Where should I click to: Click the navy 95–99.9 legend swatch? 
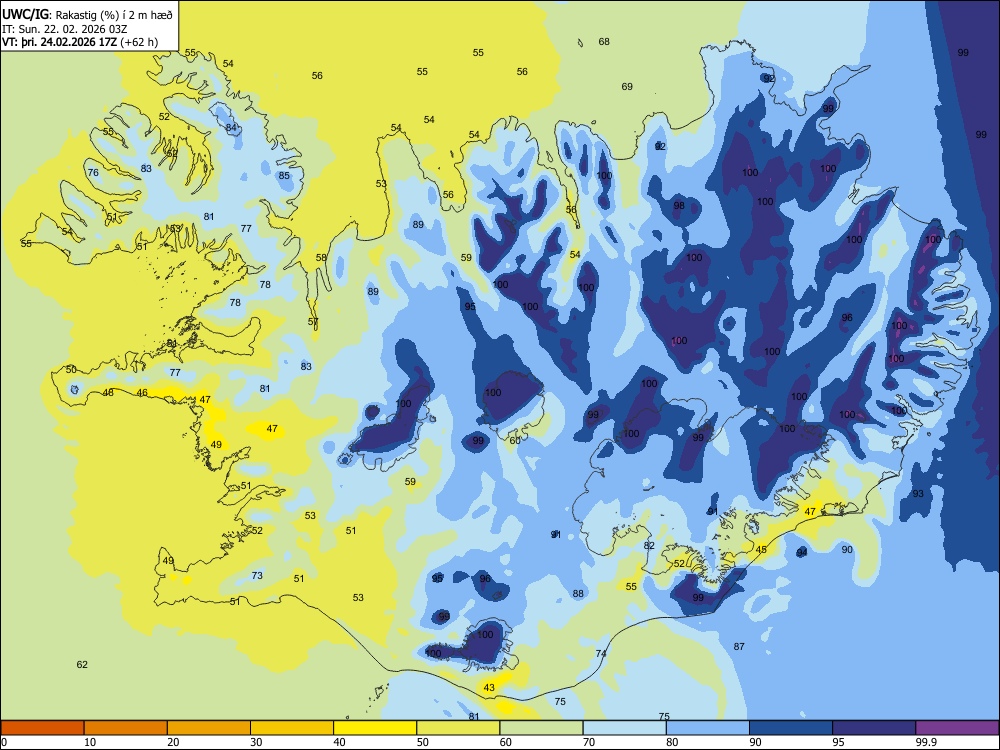pyautogui.click(x=874, y=728)
